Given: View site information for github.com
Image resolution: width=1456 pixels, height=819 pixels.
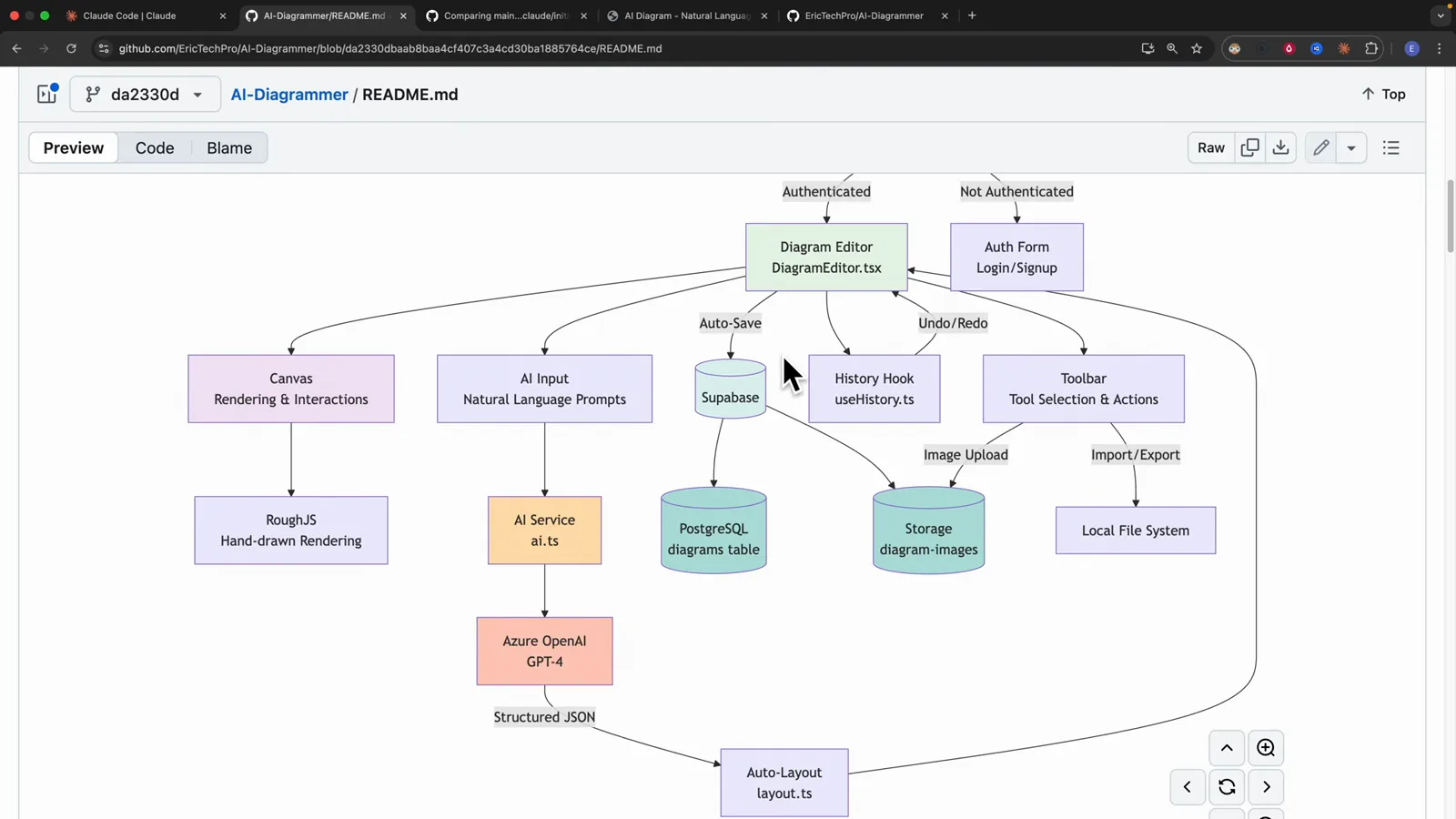Looking at the screenshot, I should [x=104, y=48].
